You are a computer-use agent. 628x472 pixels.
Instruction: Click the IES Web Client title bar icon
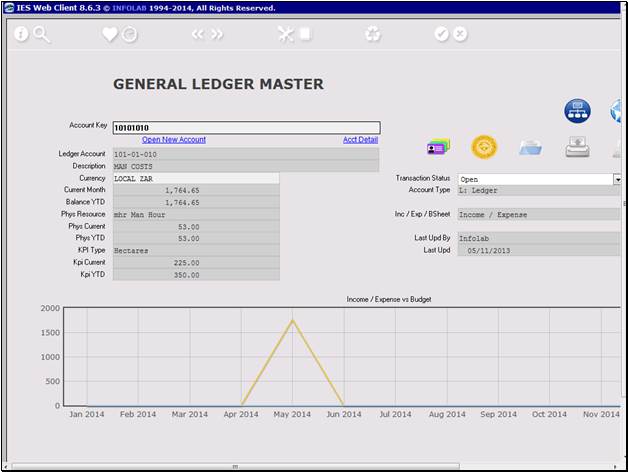[9, 8]
